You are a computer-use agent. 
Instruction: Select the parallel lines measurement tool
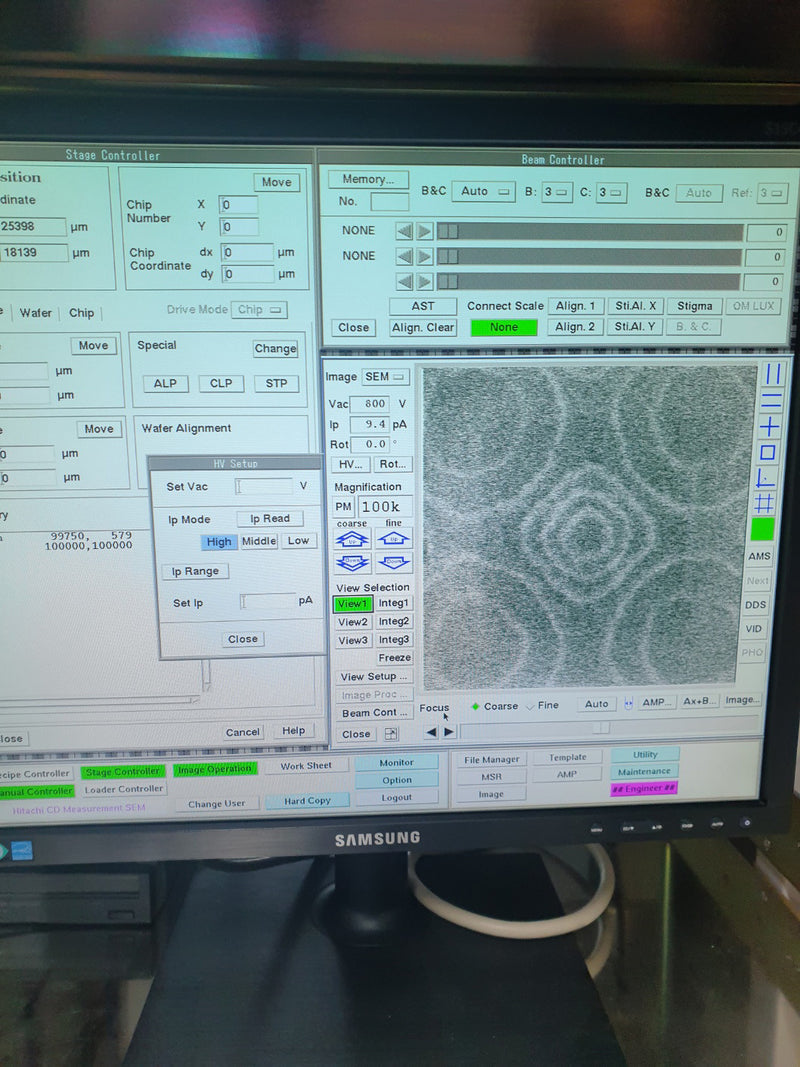773,374
